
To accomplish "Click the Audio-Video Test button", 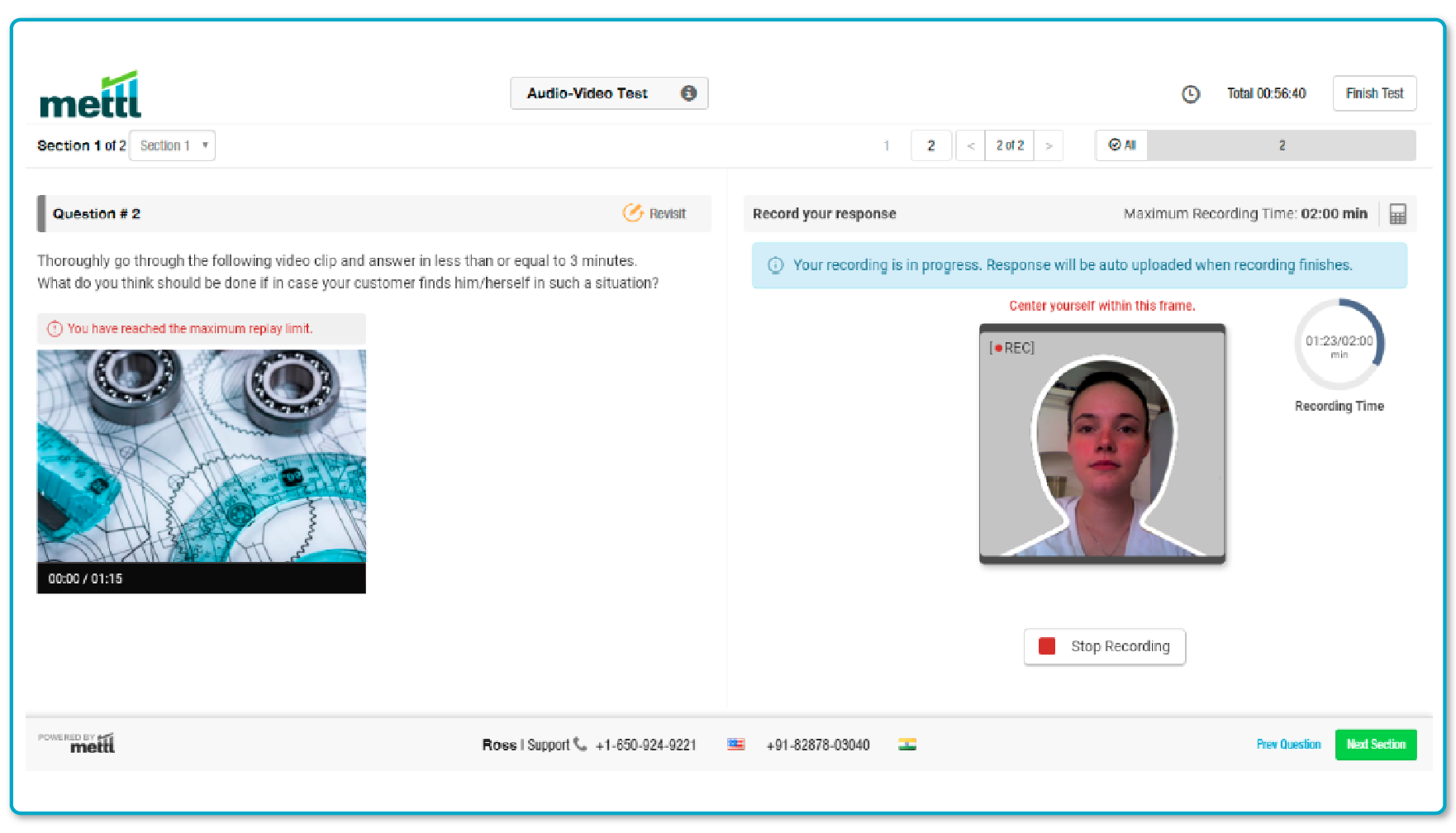I will tap(609, 93).
